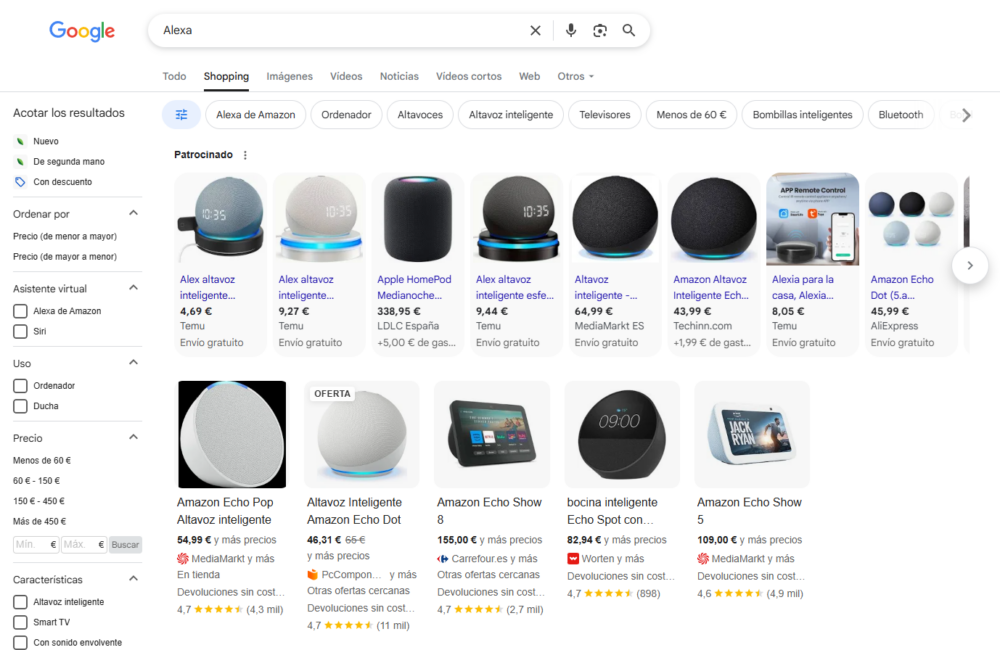Open the Otros dropdown menu
1000x650 pixels.
point(575,77)
